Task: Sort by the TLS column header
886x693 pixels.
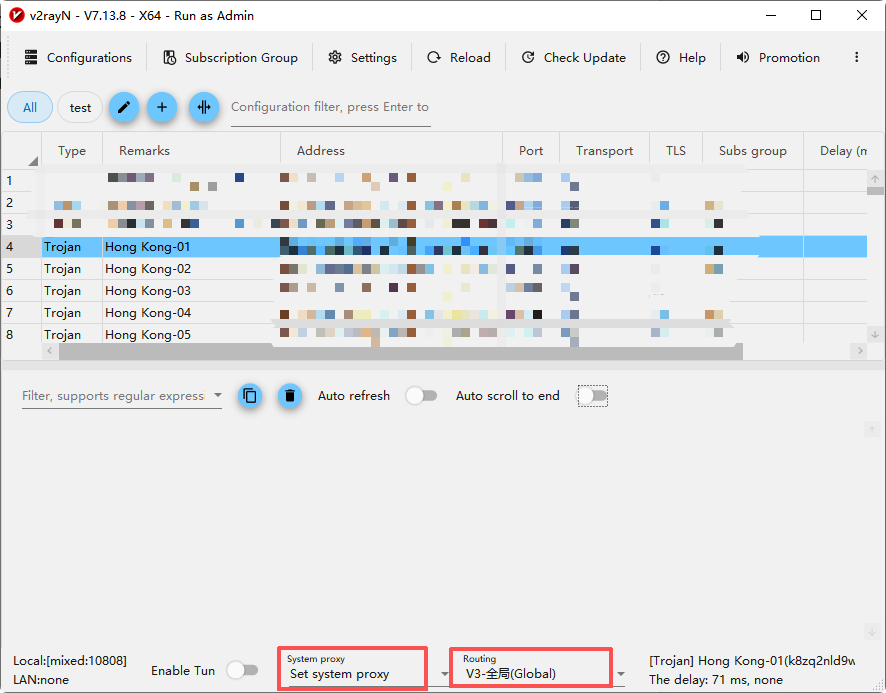Action: click(x=675, y=151)
